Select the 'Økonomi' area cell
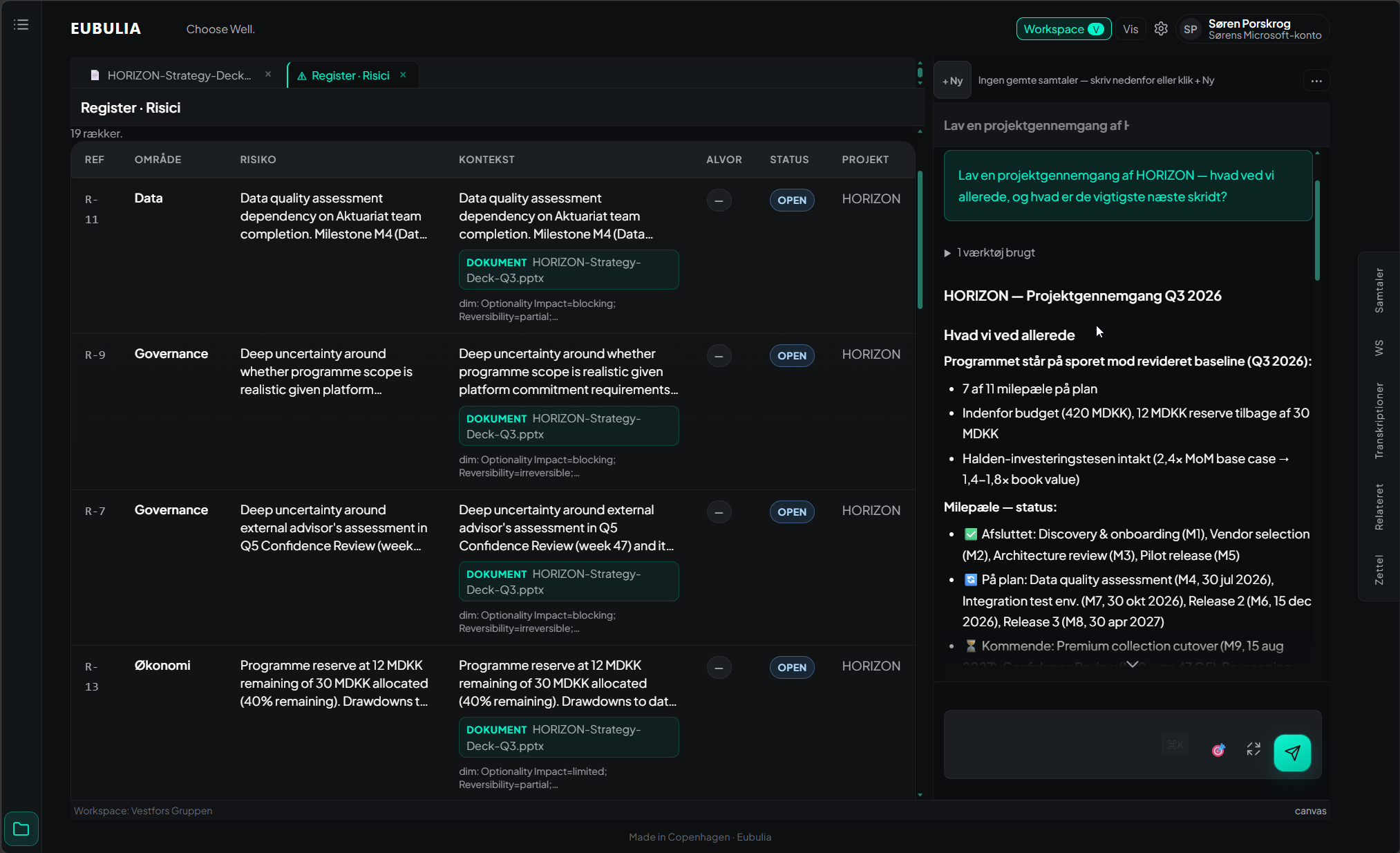 point(162,665)
